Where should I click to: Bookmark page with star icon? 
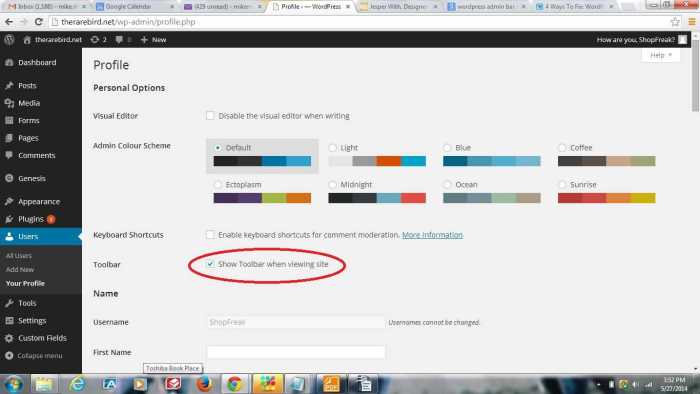[x=675, y=21]
